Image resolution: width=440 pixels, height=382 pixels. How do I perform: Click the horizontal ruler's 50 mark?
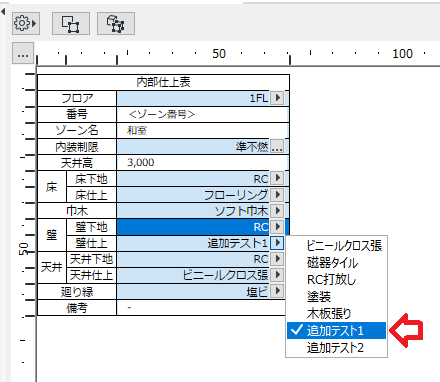(x=219, y=54)
